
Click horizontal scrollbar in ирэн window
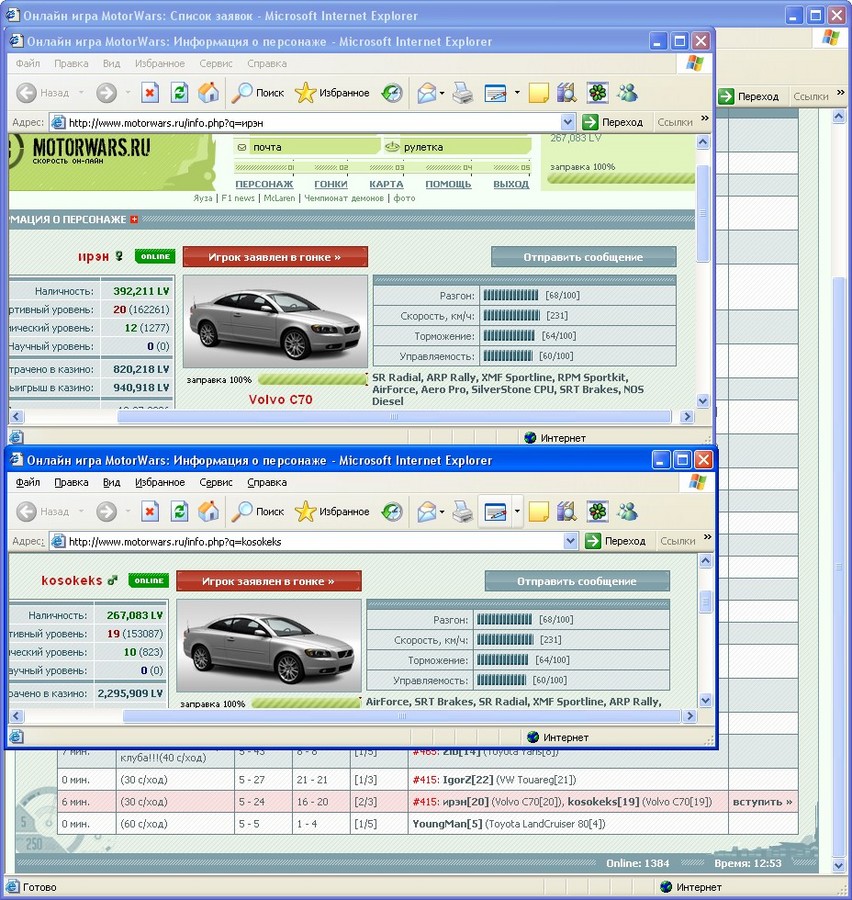click(x=394, y=417)
